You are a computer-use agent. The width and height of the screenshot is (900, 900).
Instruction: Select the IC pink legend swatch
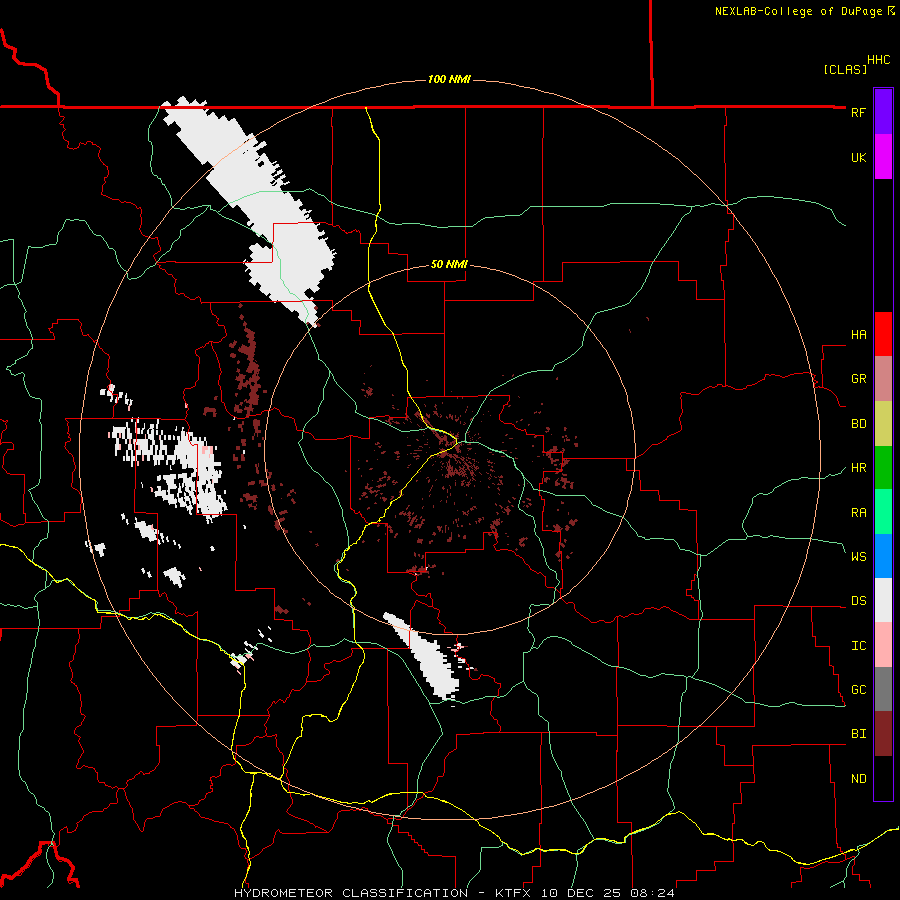pyautogui.click(x=883, y=645)
